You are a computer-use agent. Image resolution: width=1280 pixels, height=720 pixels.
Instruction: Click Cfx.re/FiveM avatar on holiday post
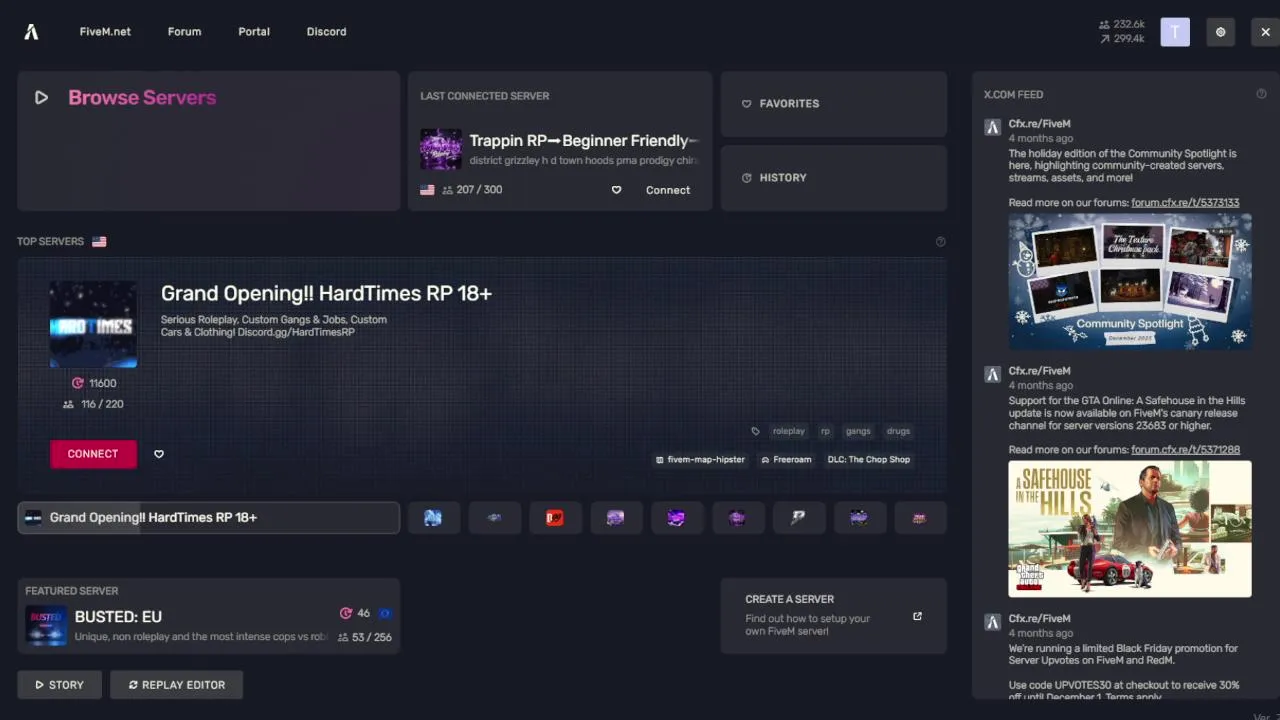[x=992, y=127]
